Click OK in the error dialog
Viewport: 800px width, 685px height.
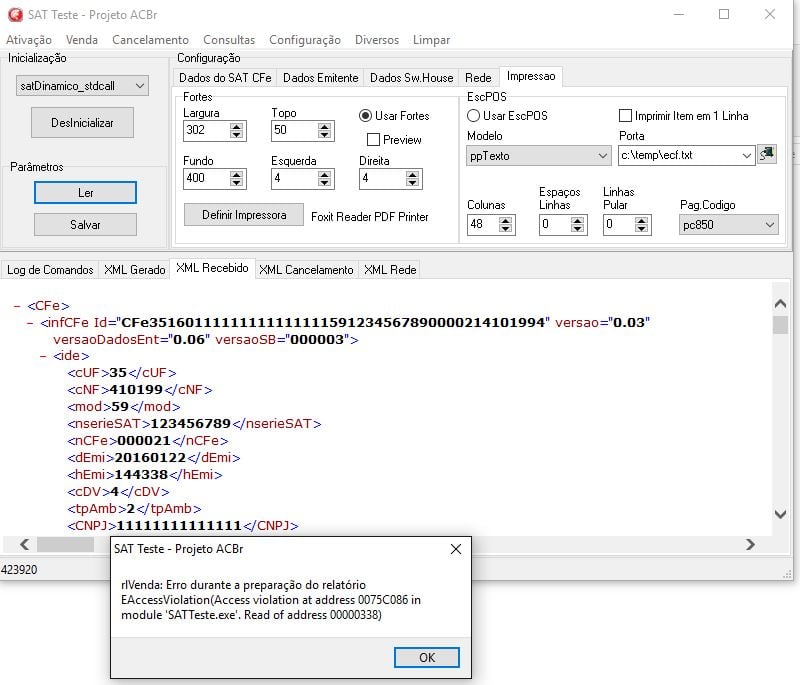tap(427, 657)
